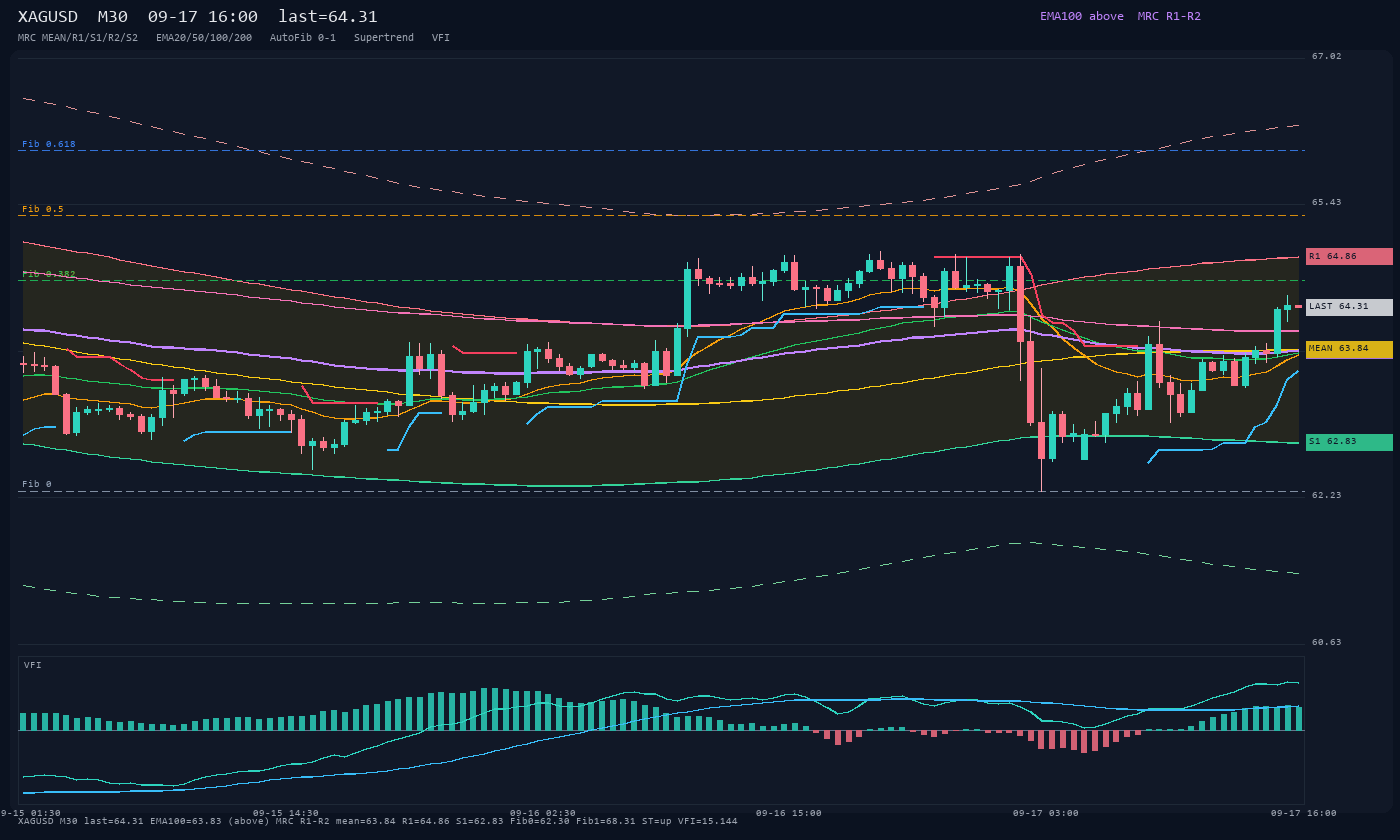Click the red 'R1 64.86' price tag

[1349, 256]
